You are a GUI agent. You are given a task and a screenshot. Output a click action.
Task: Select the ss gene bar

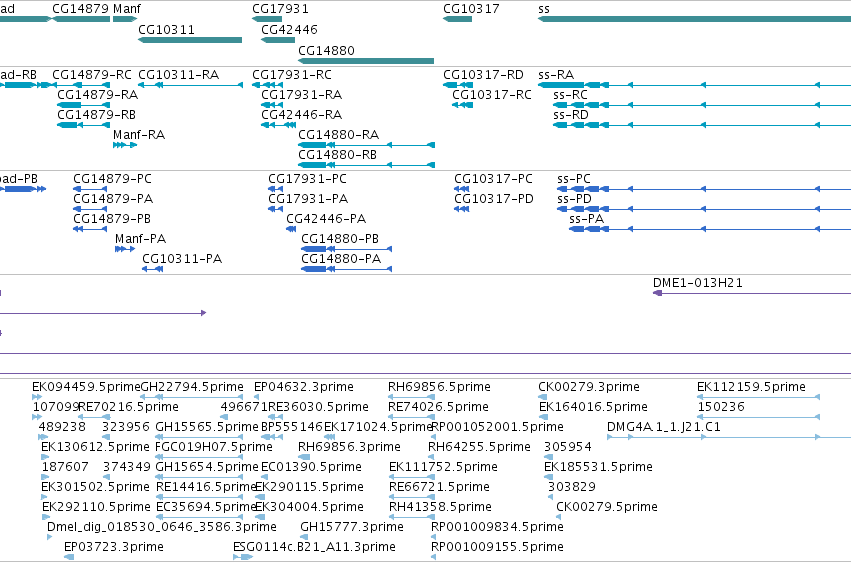tap(694, 19)
